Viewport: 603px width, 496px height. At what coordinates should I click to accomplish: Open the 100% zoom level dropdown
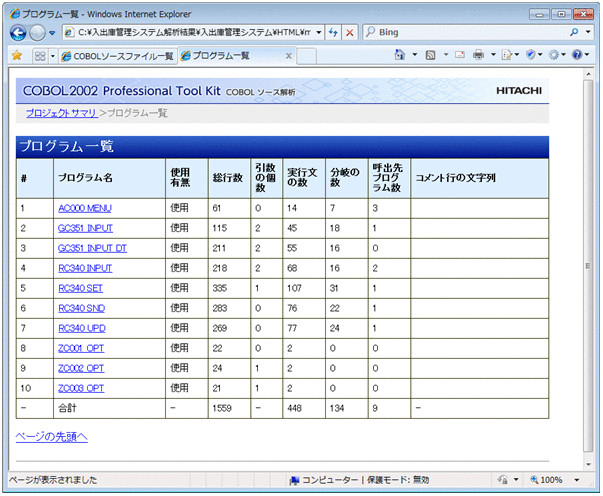click(x=576, y=480)
